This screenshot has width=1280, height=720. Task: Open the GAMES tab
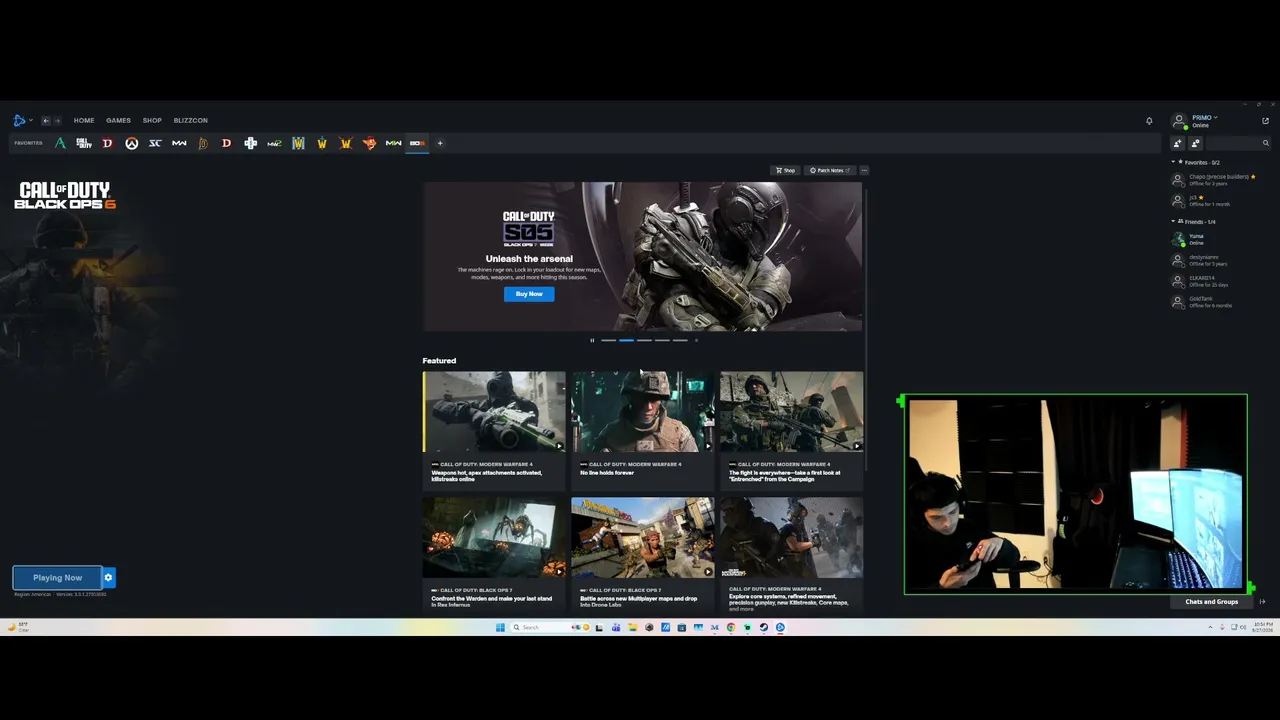point(118,121)
